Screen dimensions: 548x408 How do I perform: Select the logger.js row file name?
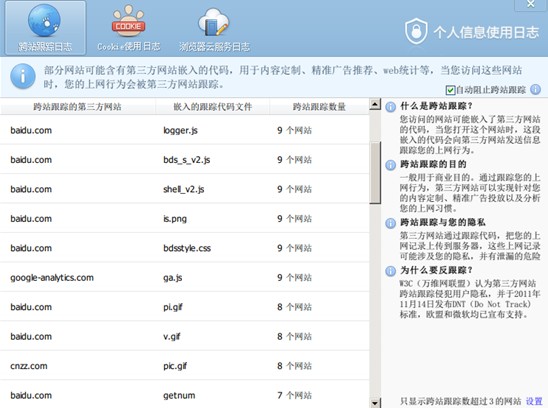click(x=180, y=130)
